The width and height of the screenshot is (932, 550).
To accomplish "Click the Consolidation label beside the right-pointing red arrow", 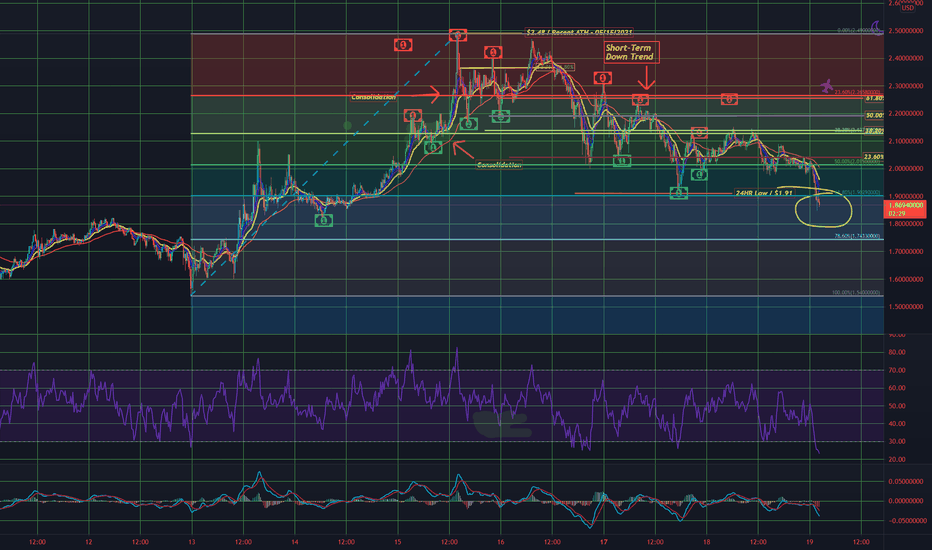I will pos(373,97).
